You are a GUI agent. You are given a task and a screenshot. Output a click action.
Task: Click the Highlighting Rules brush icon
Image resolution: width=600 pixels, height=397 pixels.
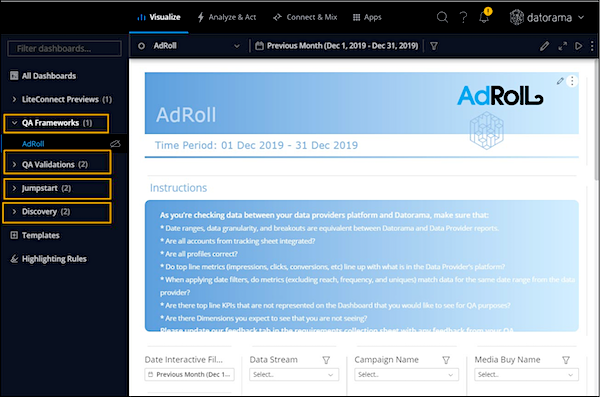click(x=14, y=259)
